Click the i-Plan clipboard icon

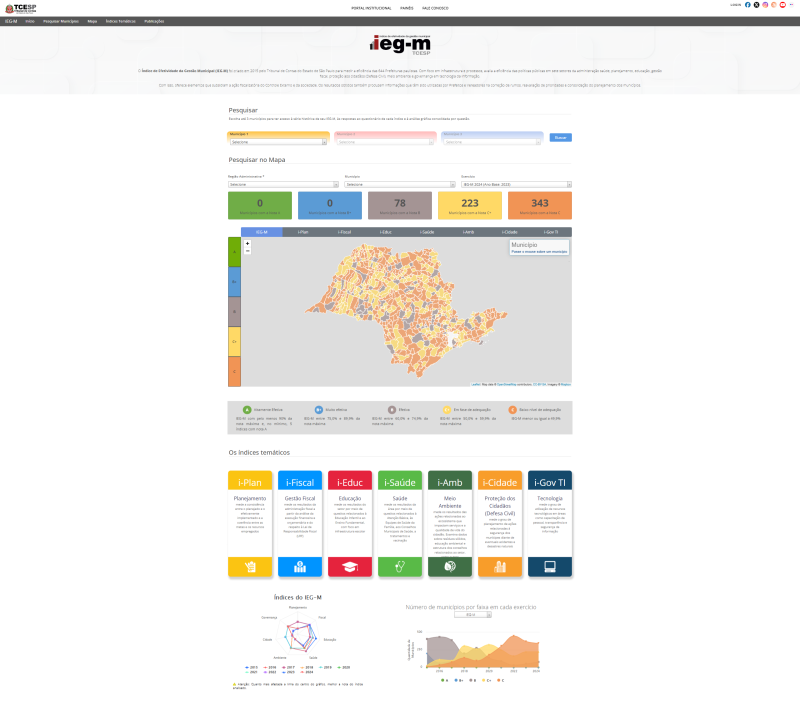pyautogui.click(x=250, y=566)
